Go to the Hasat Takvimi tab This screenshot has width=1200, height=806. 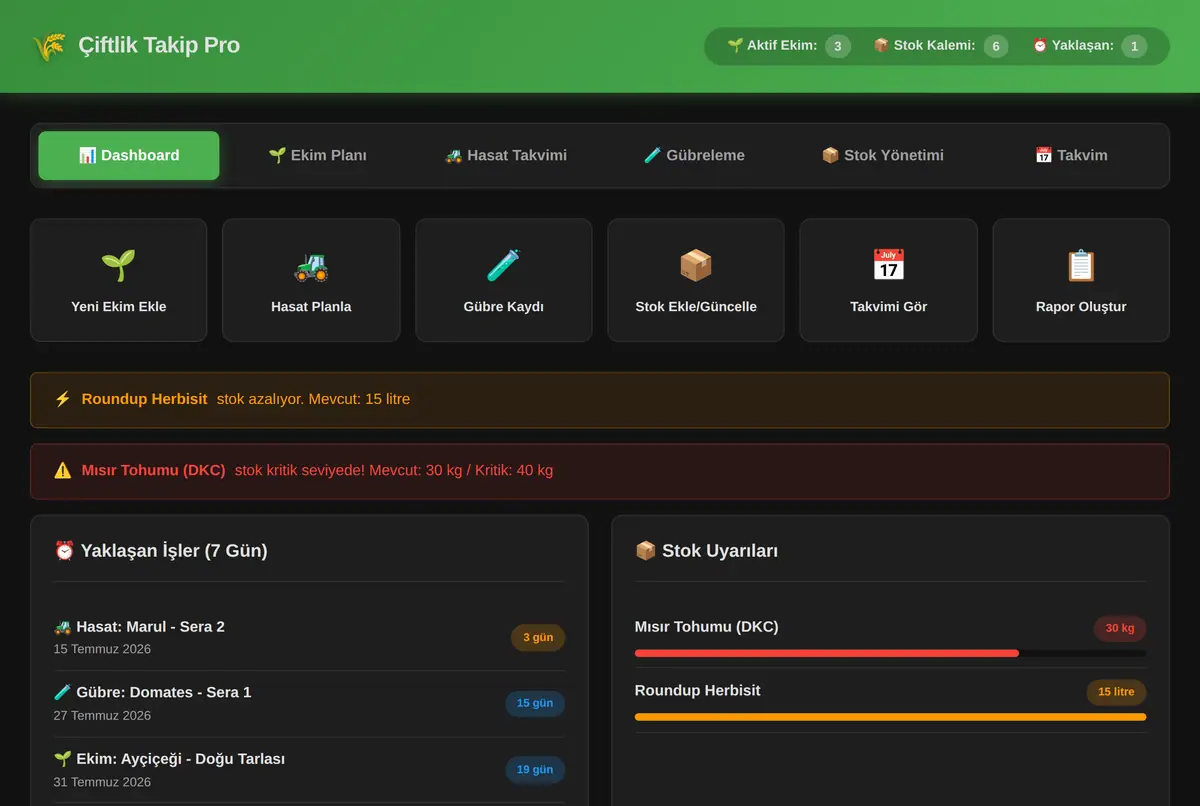click(x=505, y=155)
